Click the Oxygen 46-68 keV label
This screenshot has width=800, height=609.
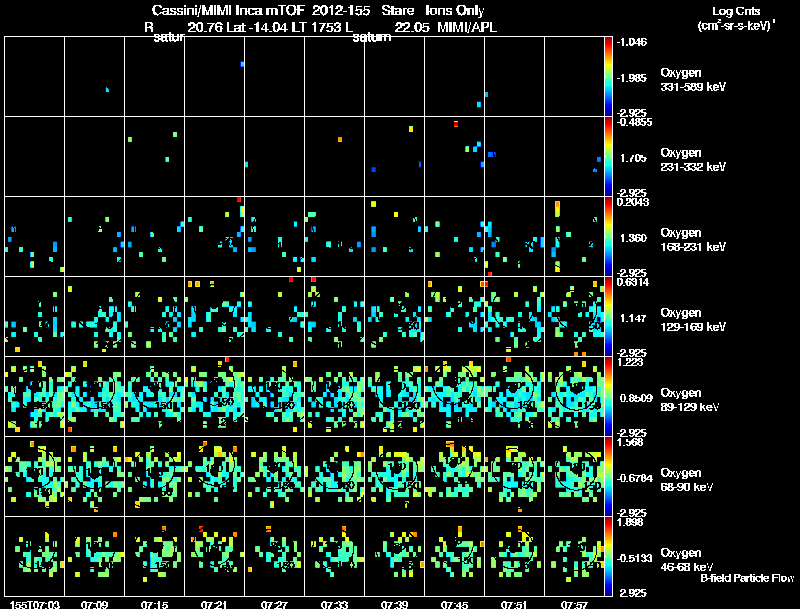click(x=687, y=560)
